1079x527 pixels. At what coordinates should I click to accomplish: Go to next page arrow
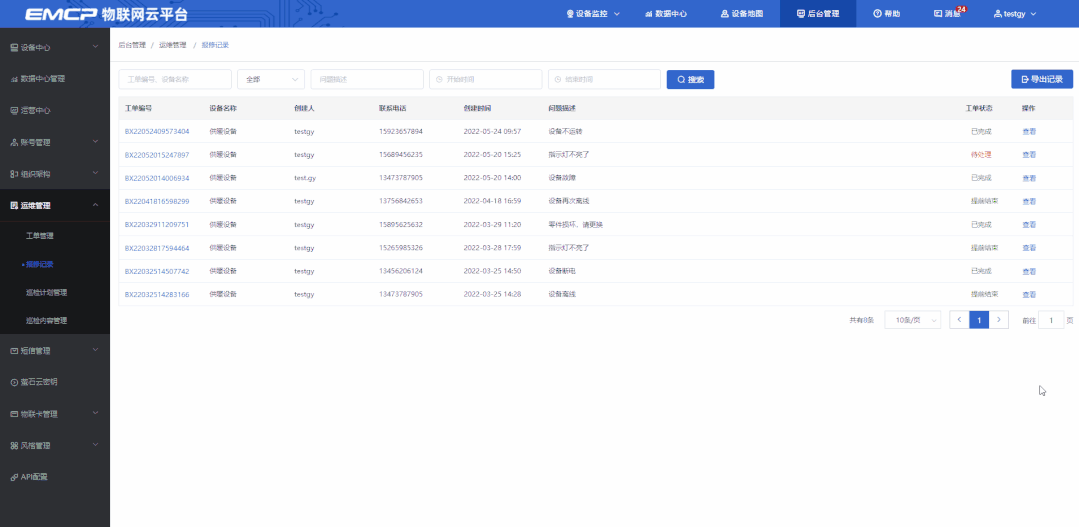999,320
